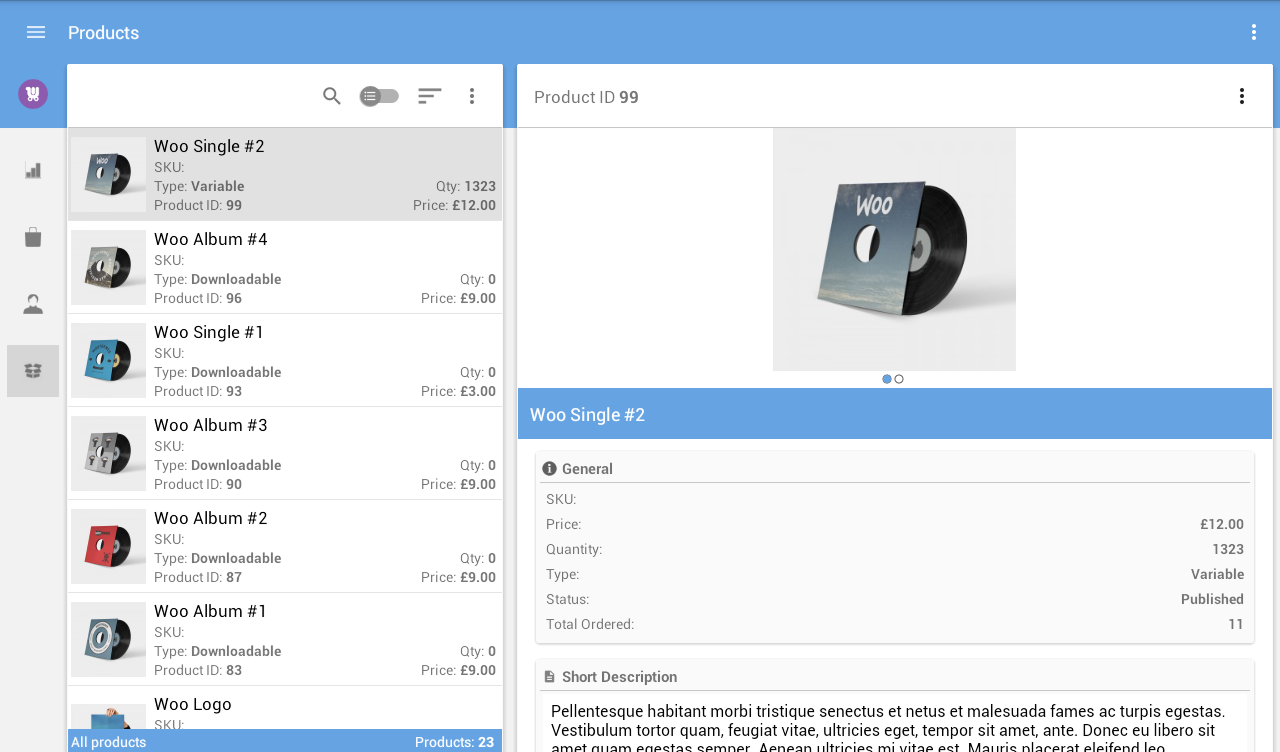Show the second product image via pager dot

899,379
